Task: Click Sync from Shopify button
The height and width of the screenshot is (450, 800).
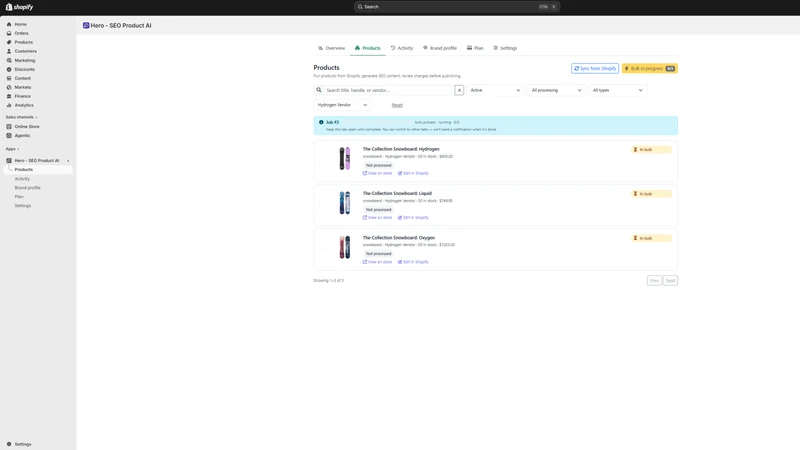Action: click(x=594, y=68)
